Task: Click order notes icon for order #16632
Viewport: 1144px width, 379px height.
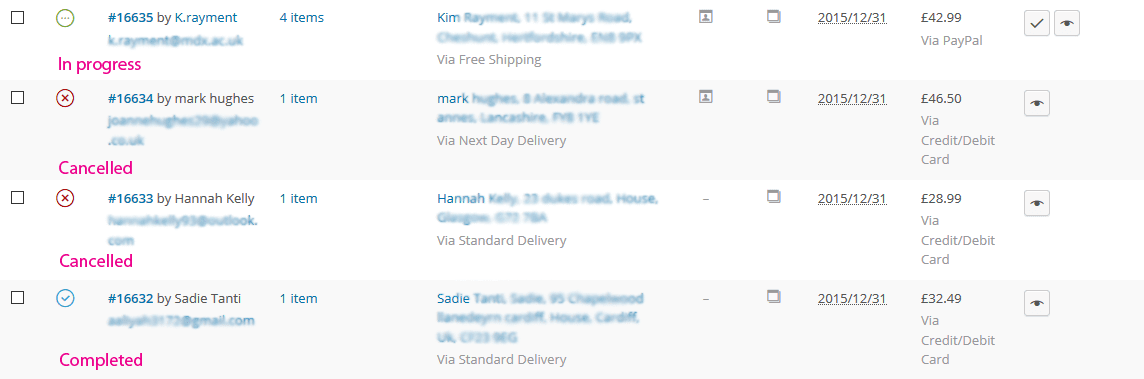Action: (x=774, y=296)
